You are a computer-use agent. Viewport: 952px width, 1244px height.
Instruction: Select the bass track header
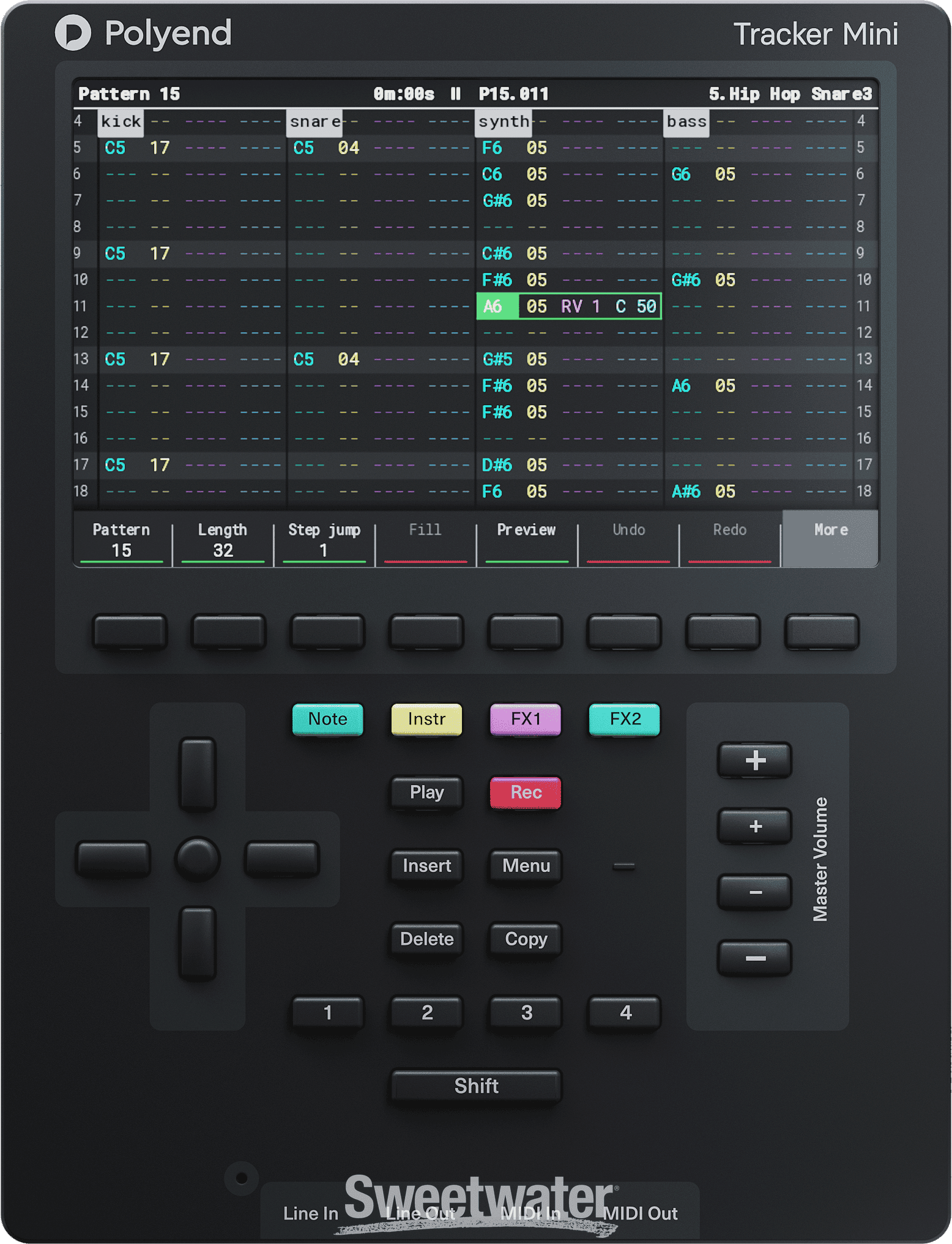tap(686, 122)
